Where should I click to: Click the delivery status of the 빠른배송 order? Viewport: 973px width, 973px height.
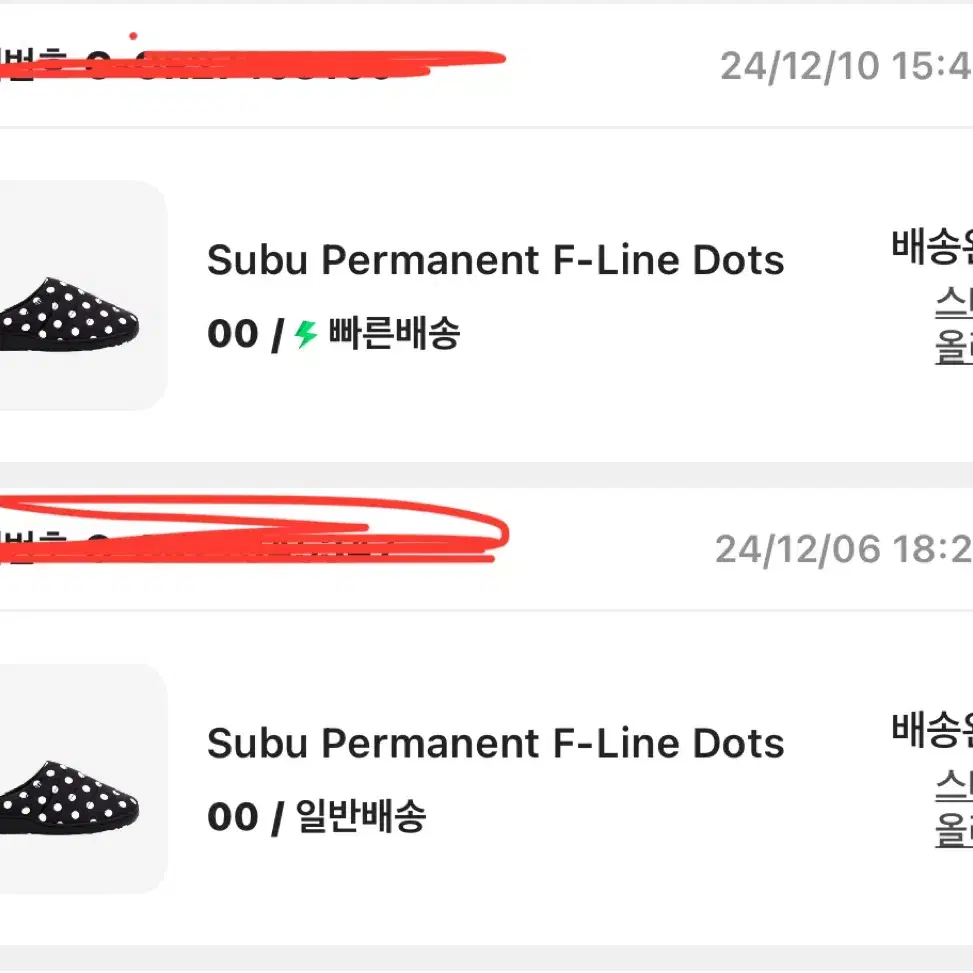point(932,246)
